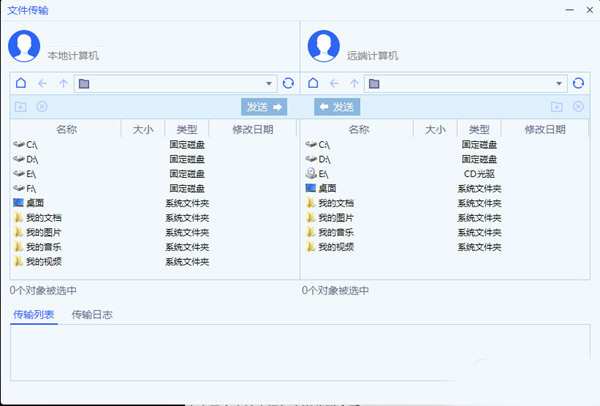Select remote E:\ CD drive
The height and width of the screenshot is (406, 600).
pos(324,174)
